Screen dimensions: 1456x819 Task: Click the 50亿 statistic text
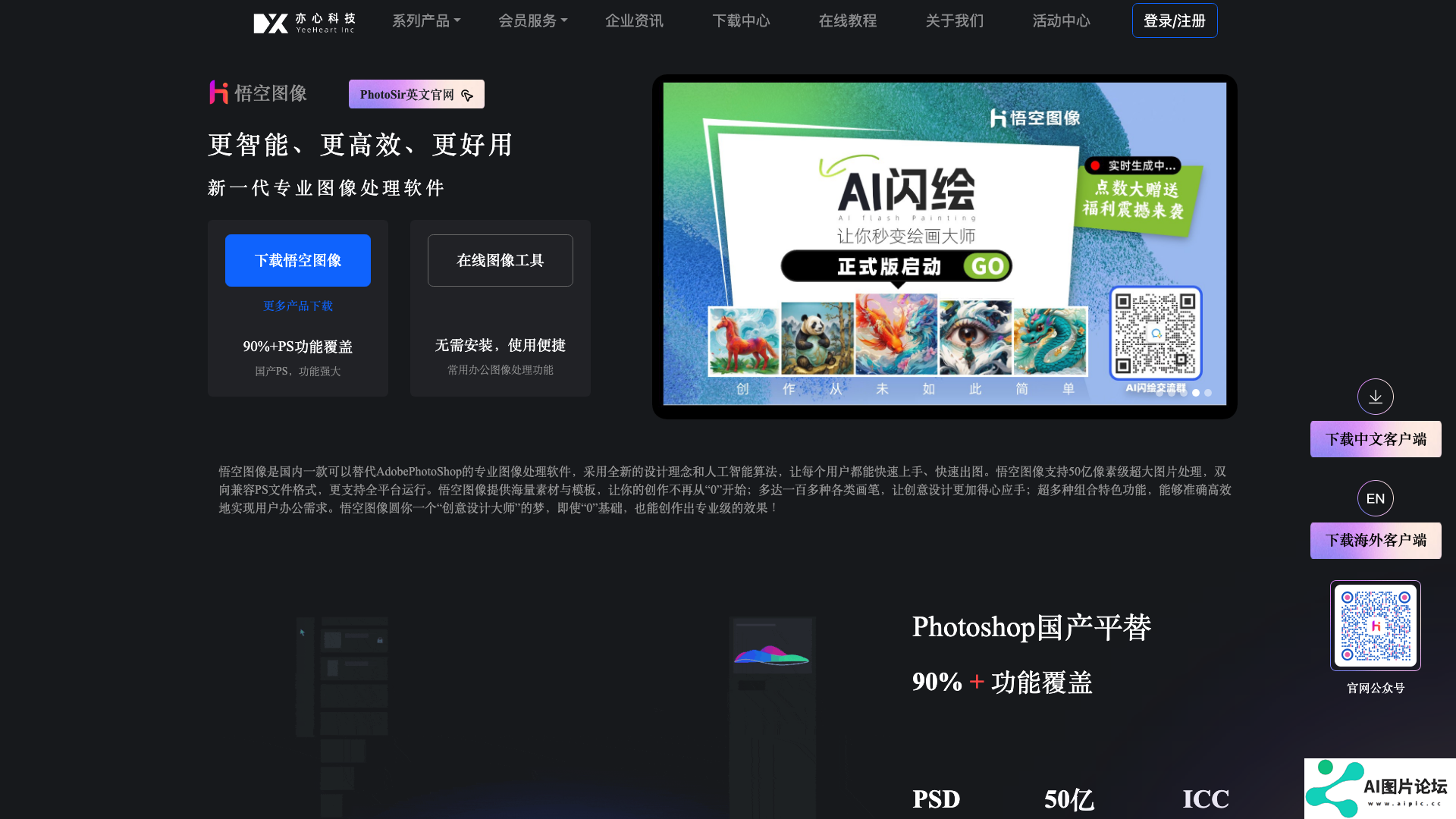click(1069, 799)
